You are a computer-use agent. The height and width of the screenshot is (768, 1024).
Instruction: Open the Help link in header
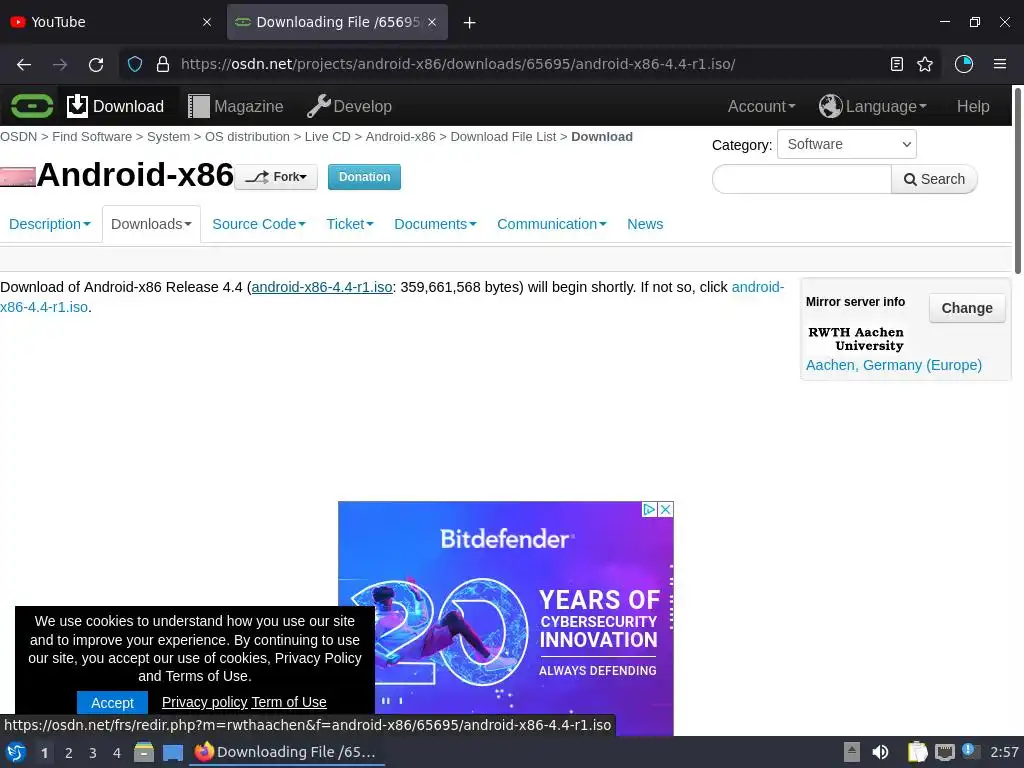pos(973,106)
